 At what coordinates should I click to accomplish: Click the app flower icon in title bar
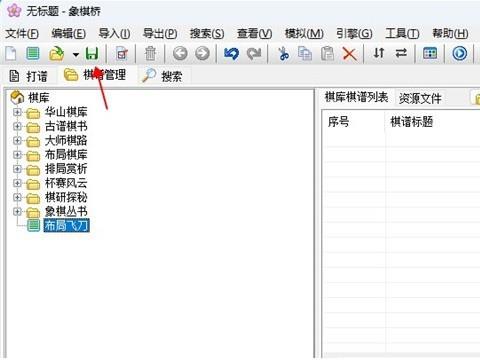(14, 11)
